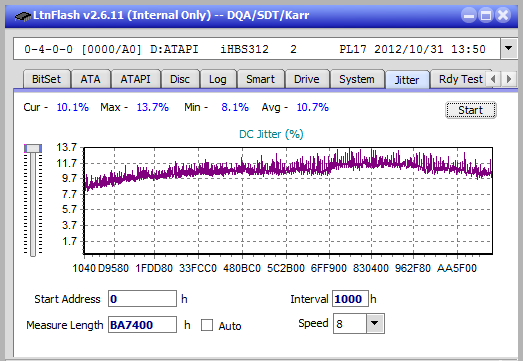523x361 pixels.
Task: Click the Start Address label
Action: (67, 299)
